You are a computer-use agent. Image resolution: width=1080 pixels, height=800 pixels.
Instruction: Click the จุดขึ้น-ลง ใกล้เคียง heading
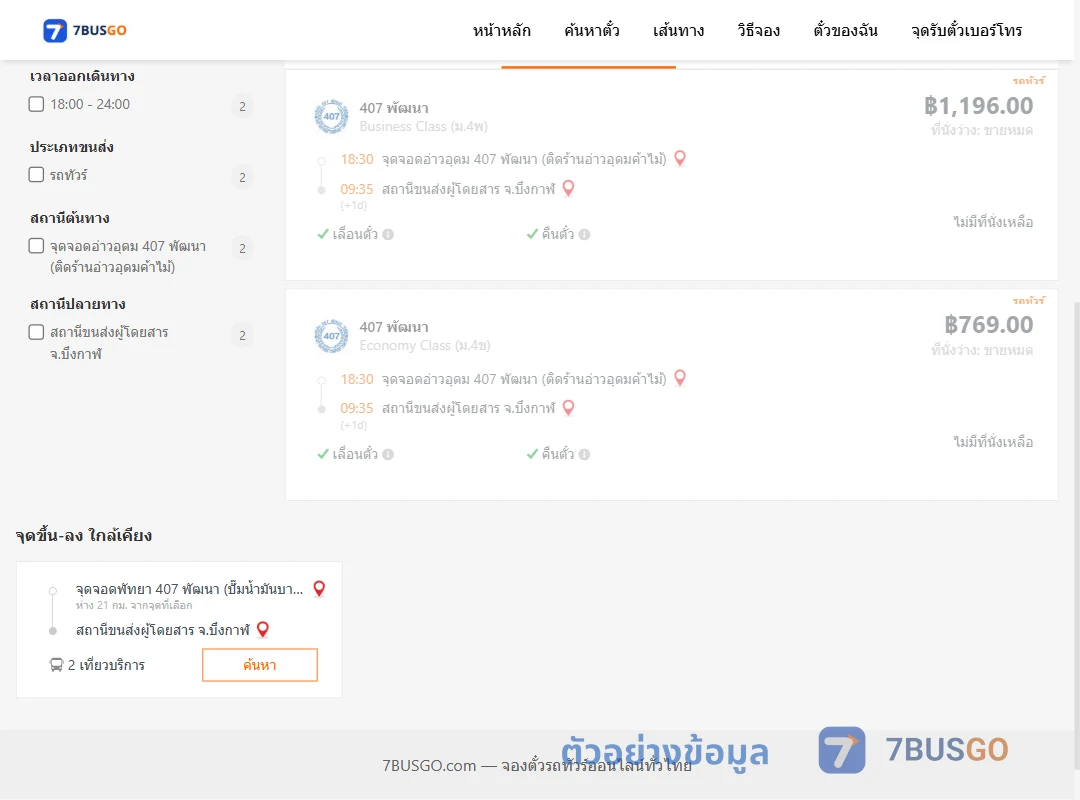click(83, 535)
